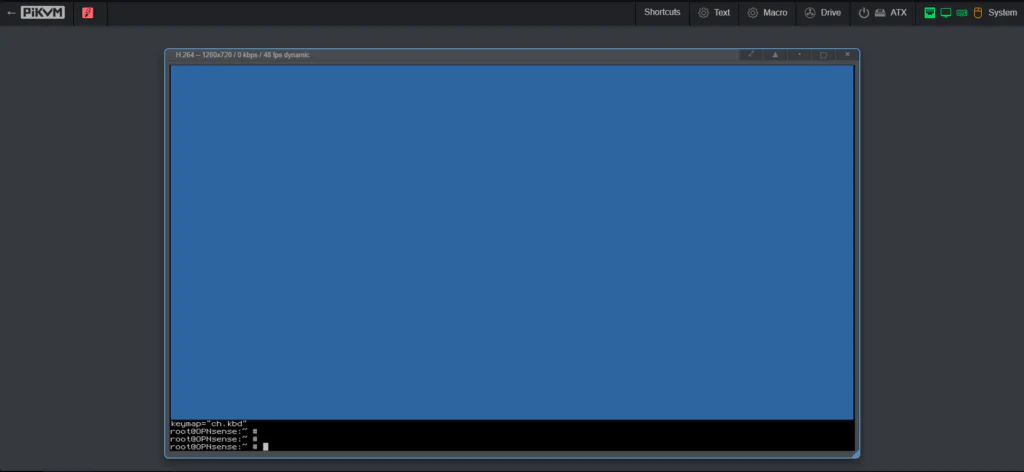Click the orange mouse status icon

978,13
